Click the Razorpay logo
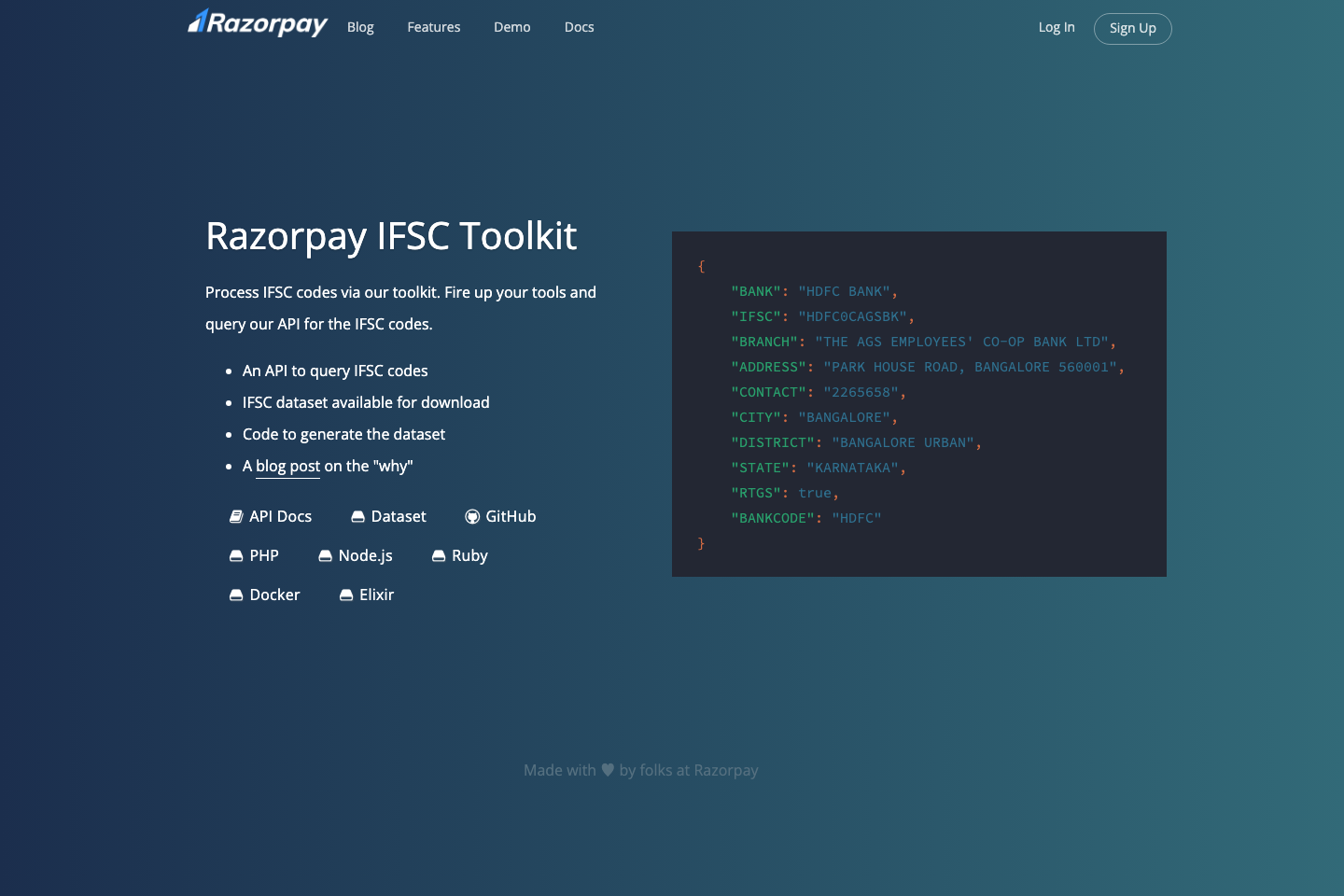This screenshot has height=896, width=1344. click(258, 23)
